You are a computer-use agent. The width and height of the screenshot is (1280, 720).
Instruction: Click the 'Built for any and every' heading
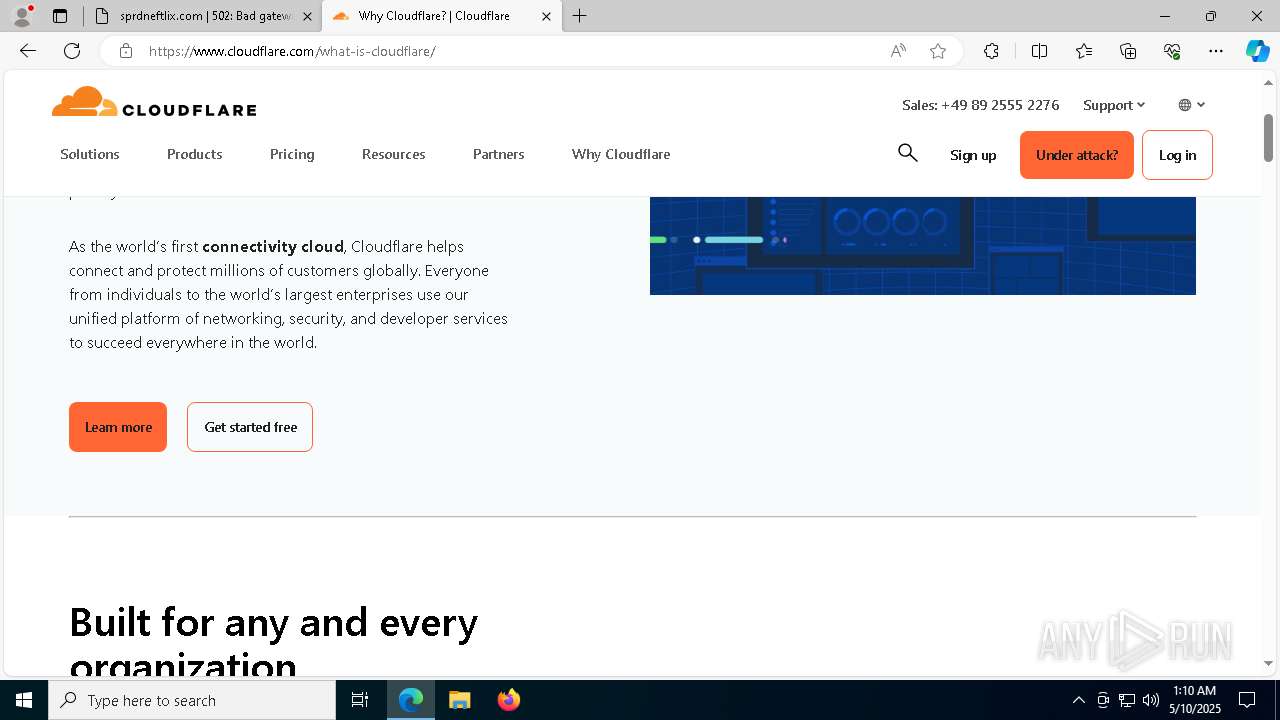[x=273, y=623]
